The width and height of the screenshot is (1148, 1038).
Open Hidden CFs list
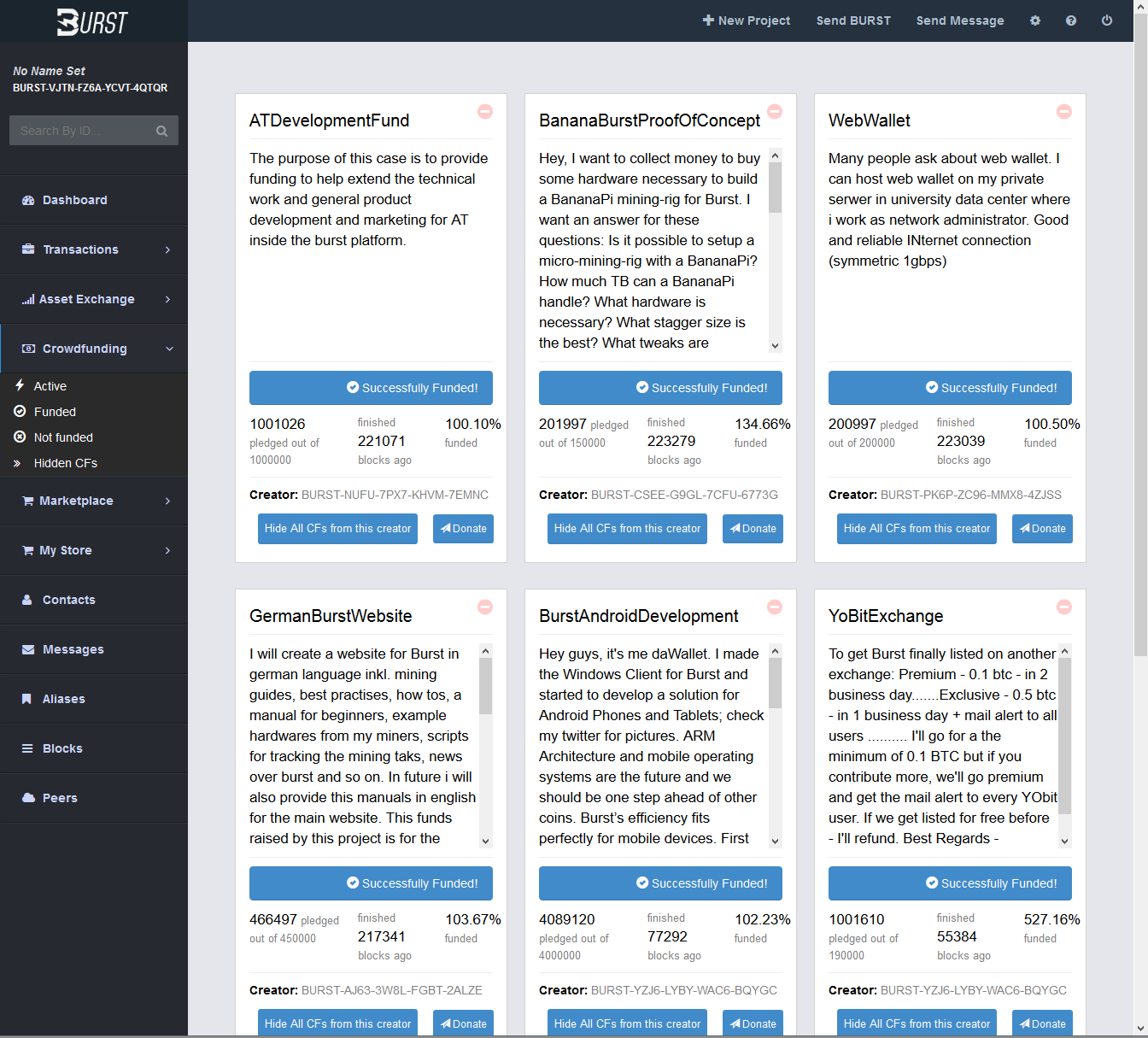click(x=66, y=463)
